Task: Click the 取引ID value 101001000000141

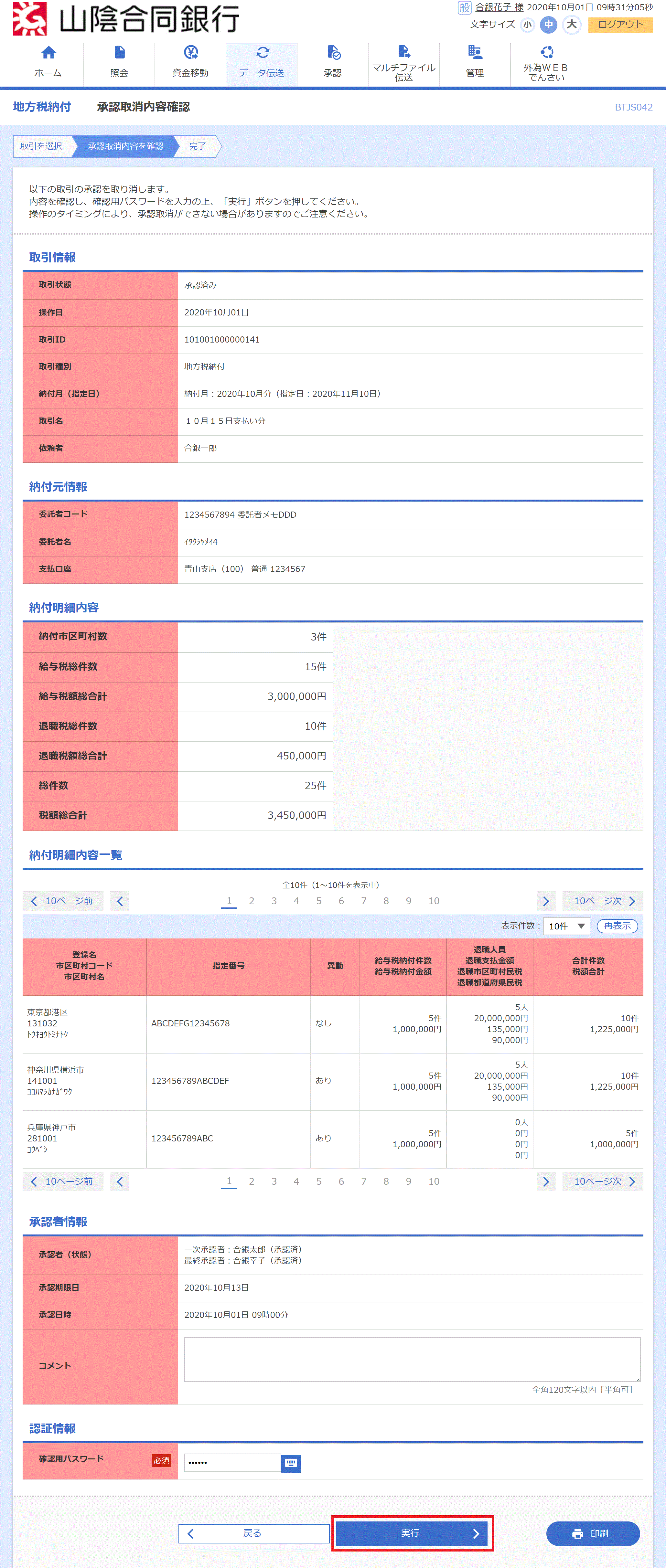Action: 222,340
